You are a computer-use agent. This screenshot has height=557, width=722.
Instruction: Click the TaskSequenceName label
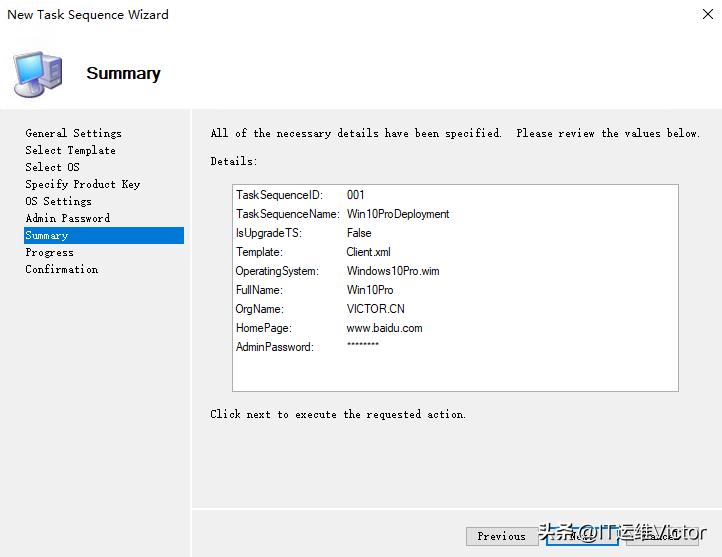coord(288,214)
